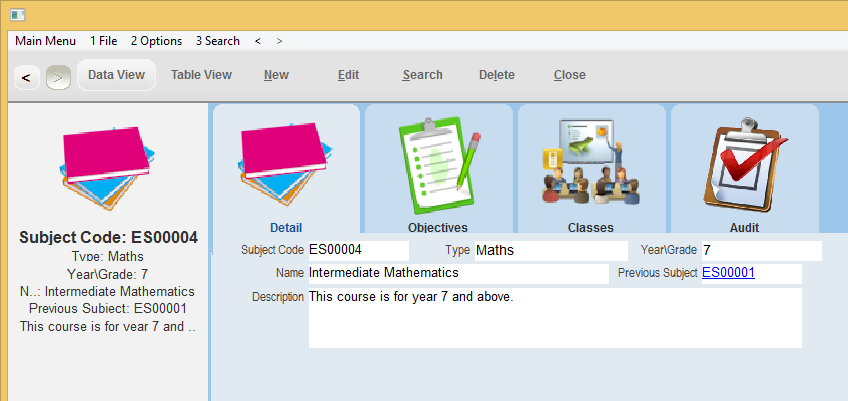Image resolution: width=848 pixels, height=401 pixels.
Task: Edit the current subject record
Action: click(x=348, y=75)
